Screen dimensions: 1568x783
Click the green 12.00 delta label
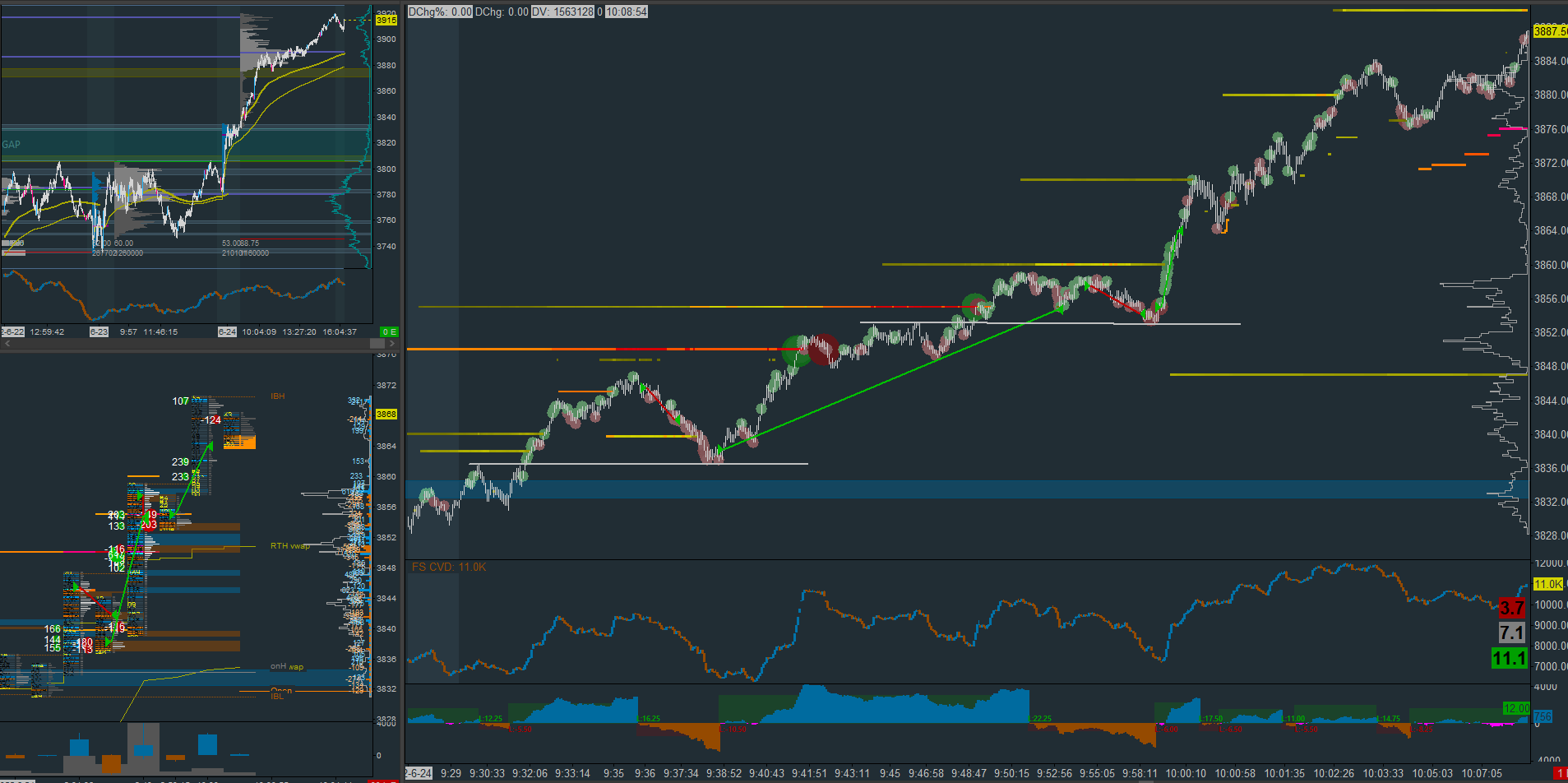click(x=1516, y=708)
